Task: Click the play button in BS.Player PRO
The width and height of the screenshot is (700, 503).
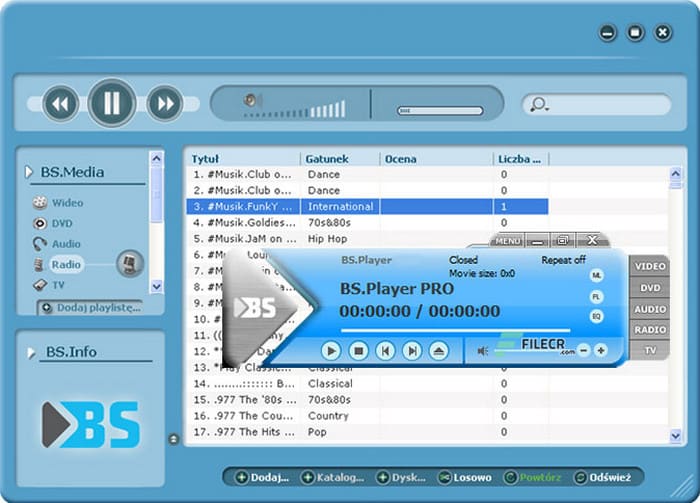Action: click(x=331, y=351)
